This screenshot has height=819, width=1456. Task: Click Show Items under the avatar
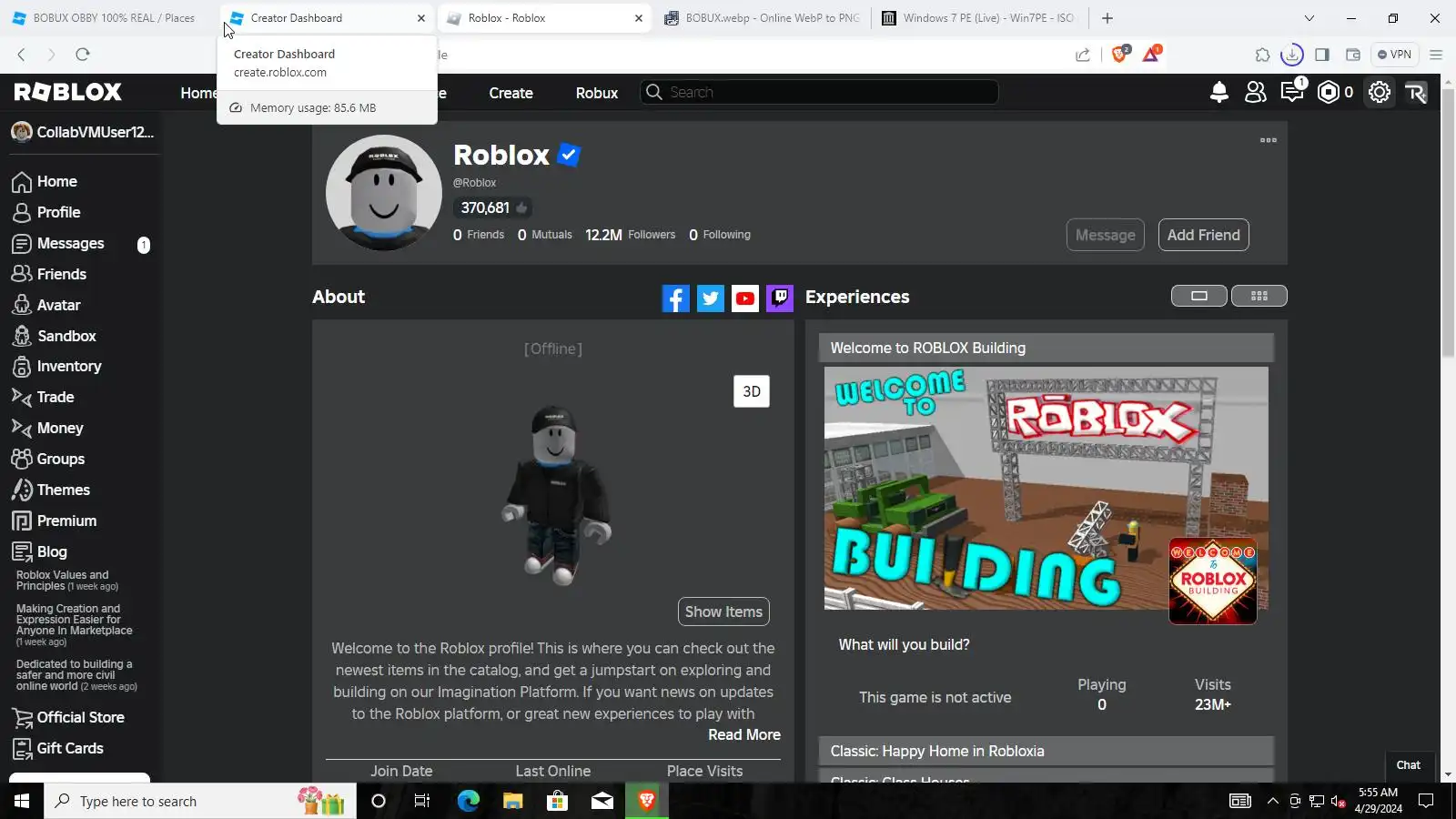point(723,612)
